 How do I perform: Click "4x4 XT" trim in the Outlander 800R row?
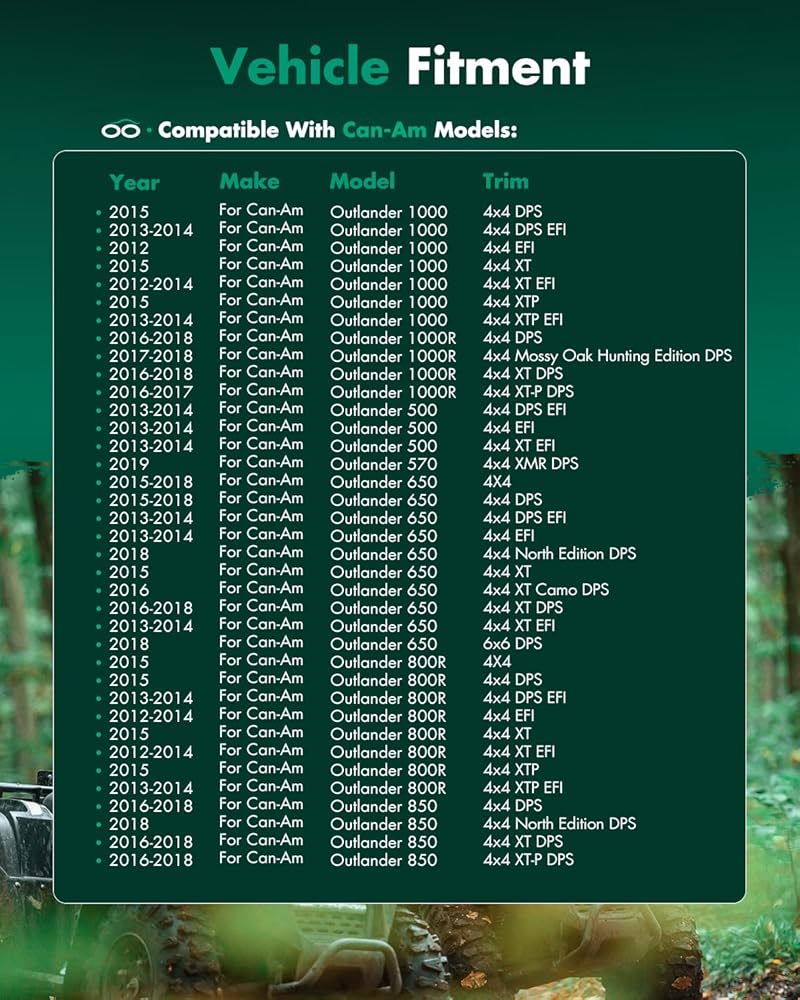507,734
